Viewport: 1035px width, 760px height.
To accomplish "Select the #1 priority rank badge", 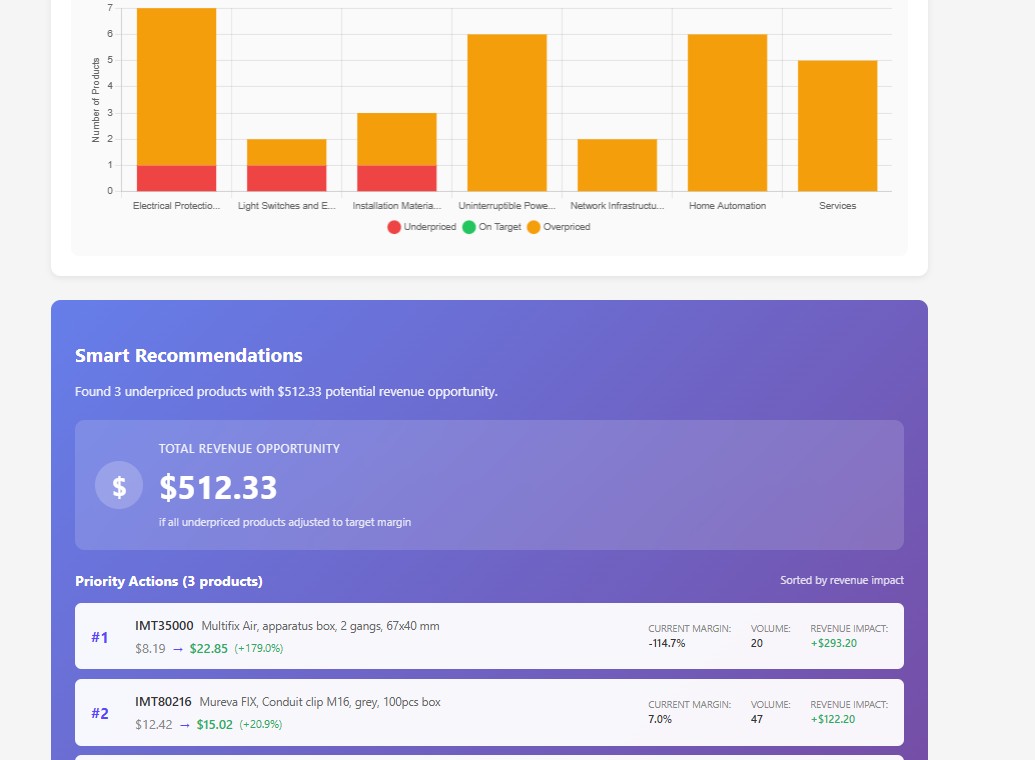I will [100, 637].
